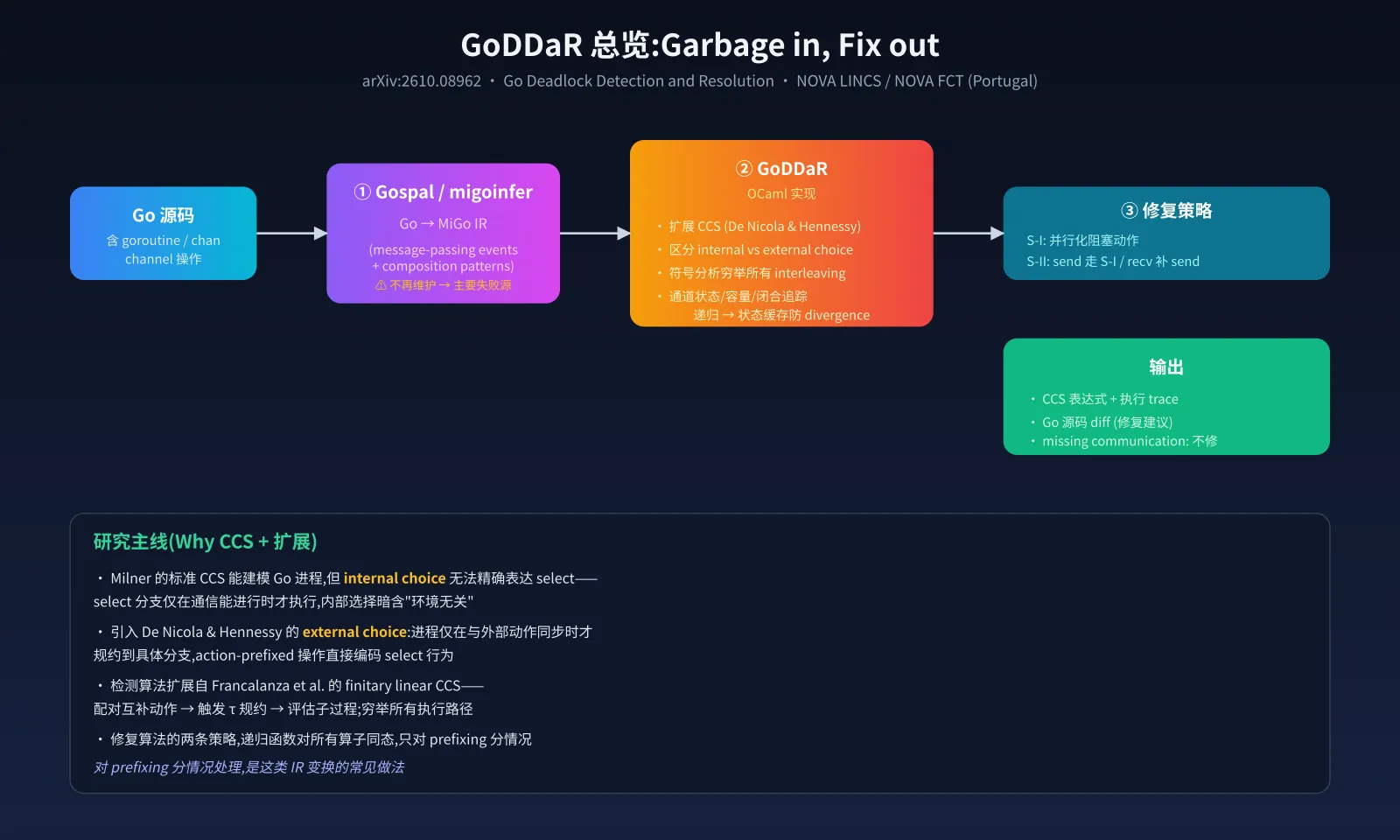
Task: Click "select 分支仅在通信能进行时才执行" line
Action: (x=283, y=602)
